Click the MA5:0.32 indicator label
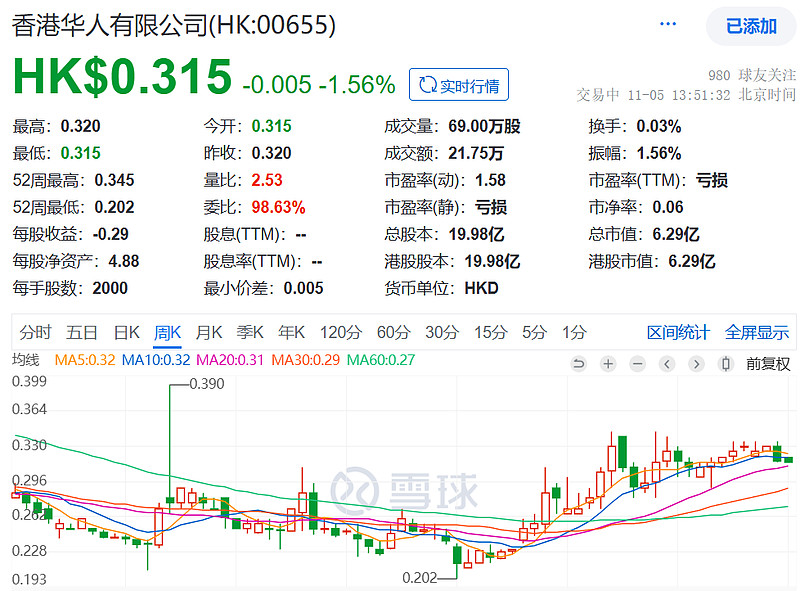Image resolution: width=800 pixels, height=591 pixels. click(85, 360)
